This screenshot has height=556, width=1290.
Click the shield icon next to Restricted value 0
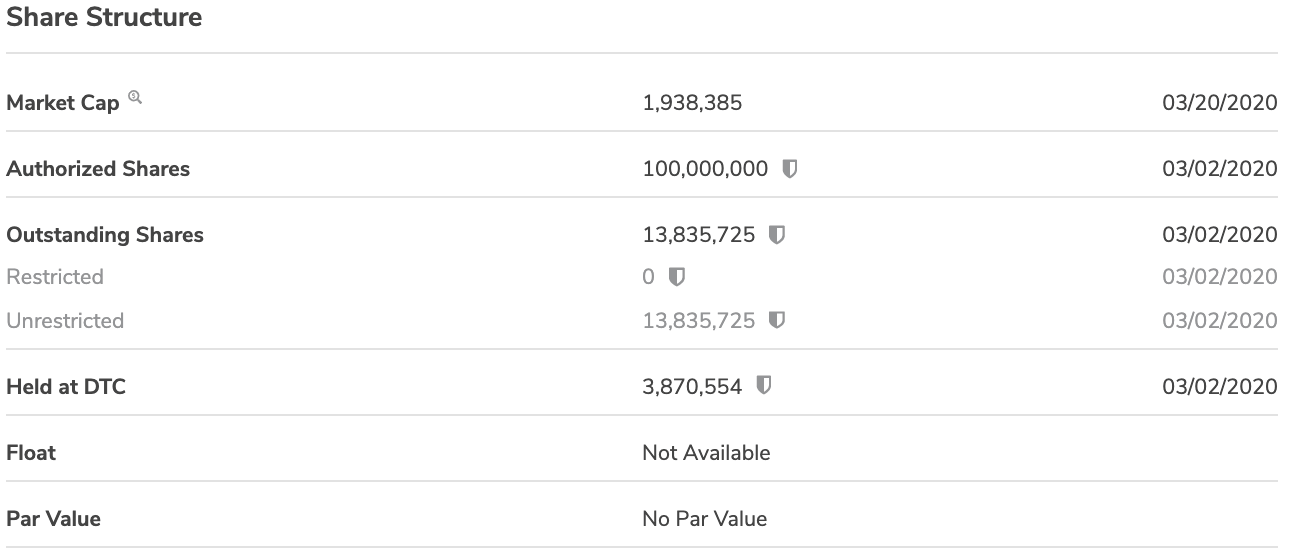coord(677,276)
